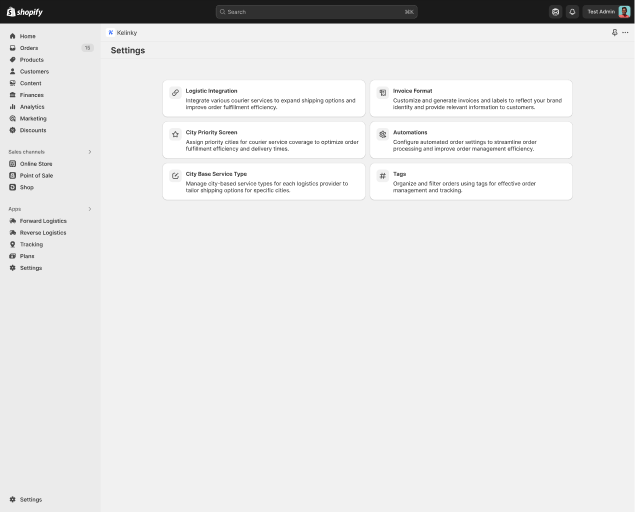
Task: Click the Invoice Format document icon
Action: click(382, 93)
